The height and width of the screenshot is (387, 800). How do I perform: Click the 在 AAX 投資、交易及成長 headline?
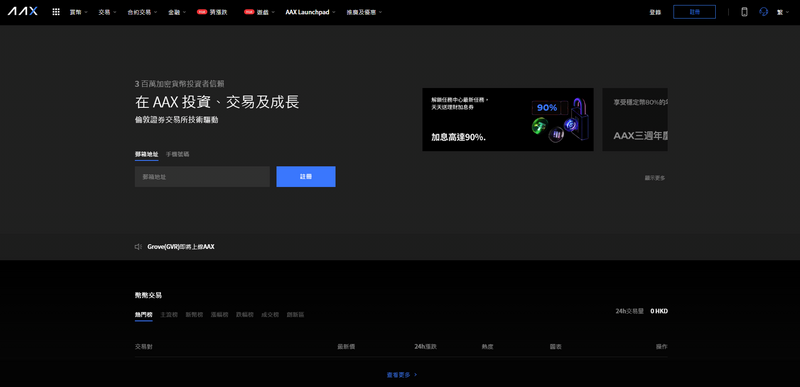217,102
